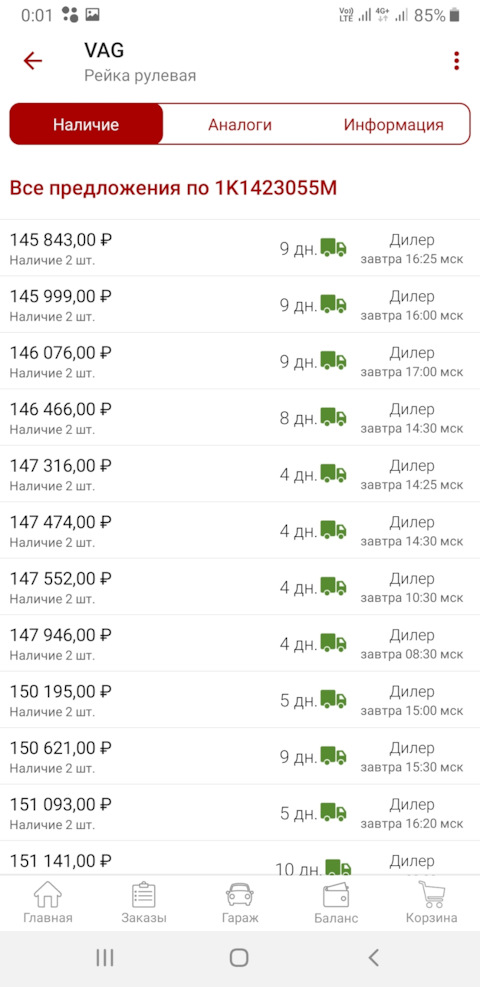480x987 pixels.
Task: Tap the red back arrow
Action: coord(32,60)
